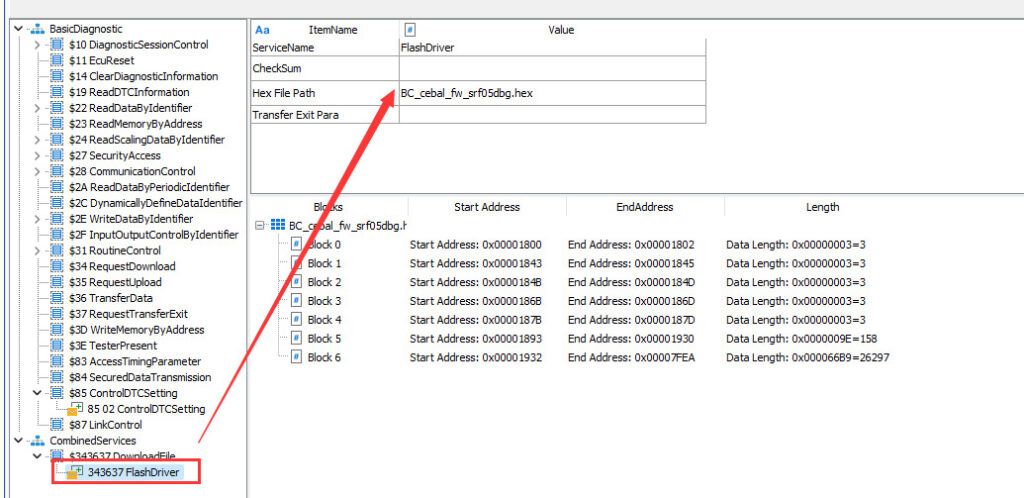1024x498 pixels.
Task: Click the Transfer Exit Para value cell
Action: 551,115
